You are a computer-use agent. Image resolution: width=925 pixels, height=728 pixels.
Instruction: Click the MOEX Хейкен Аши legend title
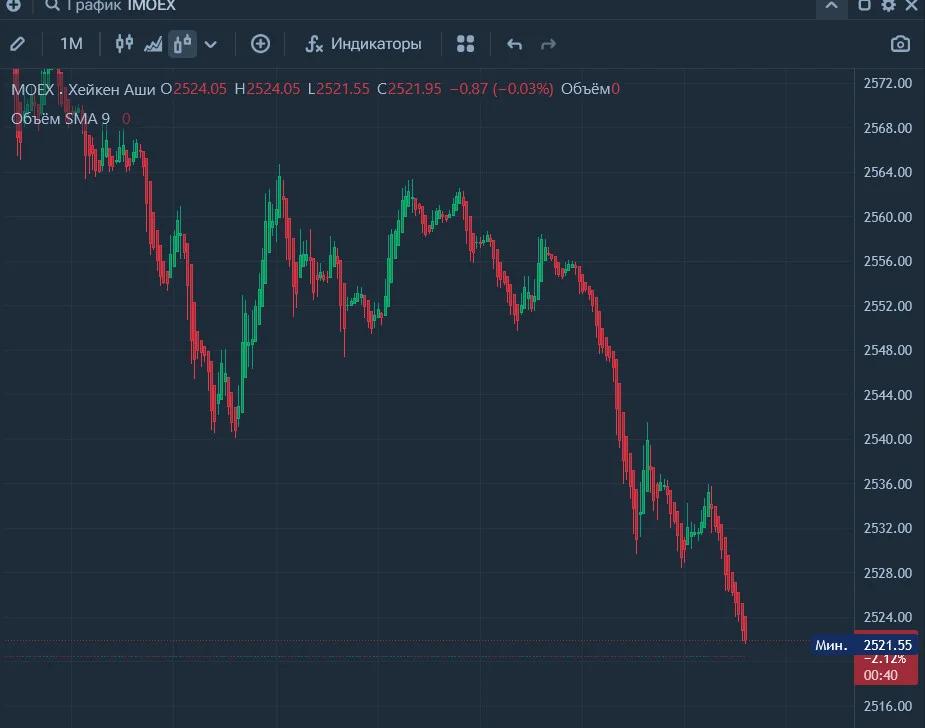coord(83,89)
